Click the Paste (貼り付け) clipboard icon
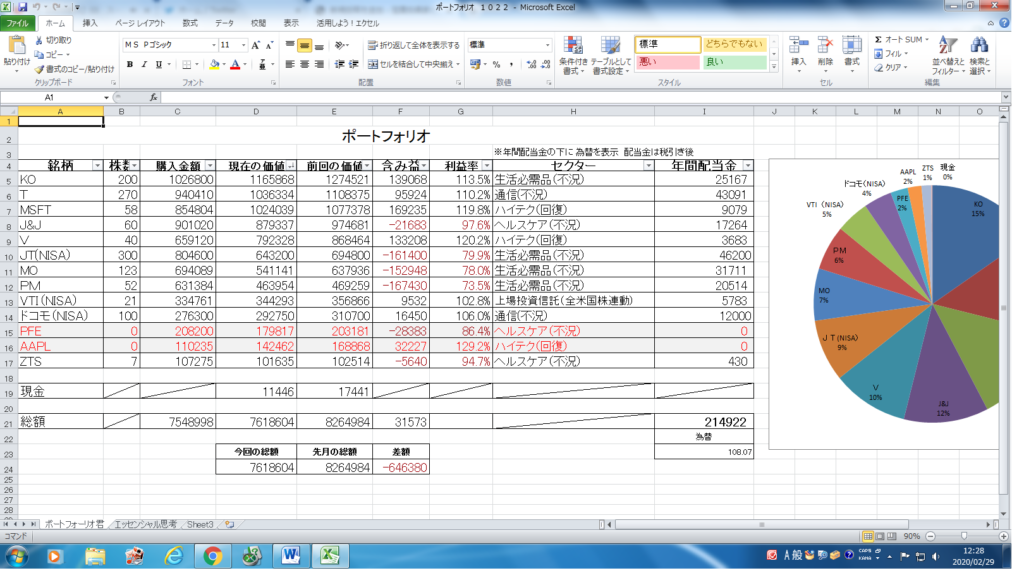1024x573 pixels. (x=16, y=46)
